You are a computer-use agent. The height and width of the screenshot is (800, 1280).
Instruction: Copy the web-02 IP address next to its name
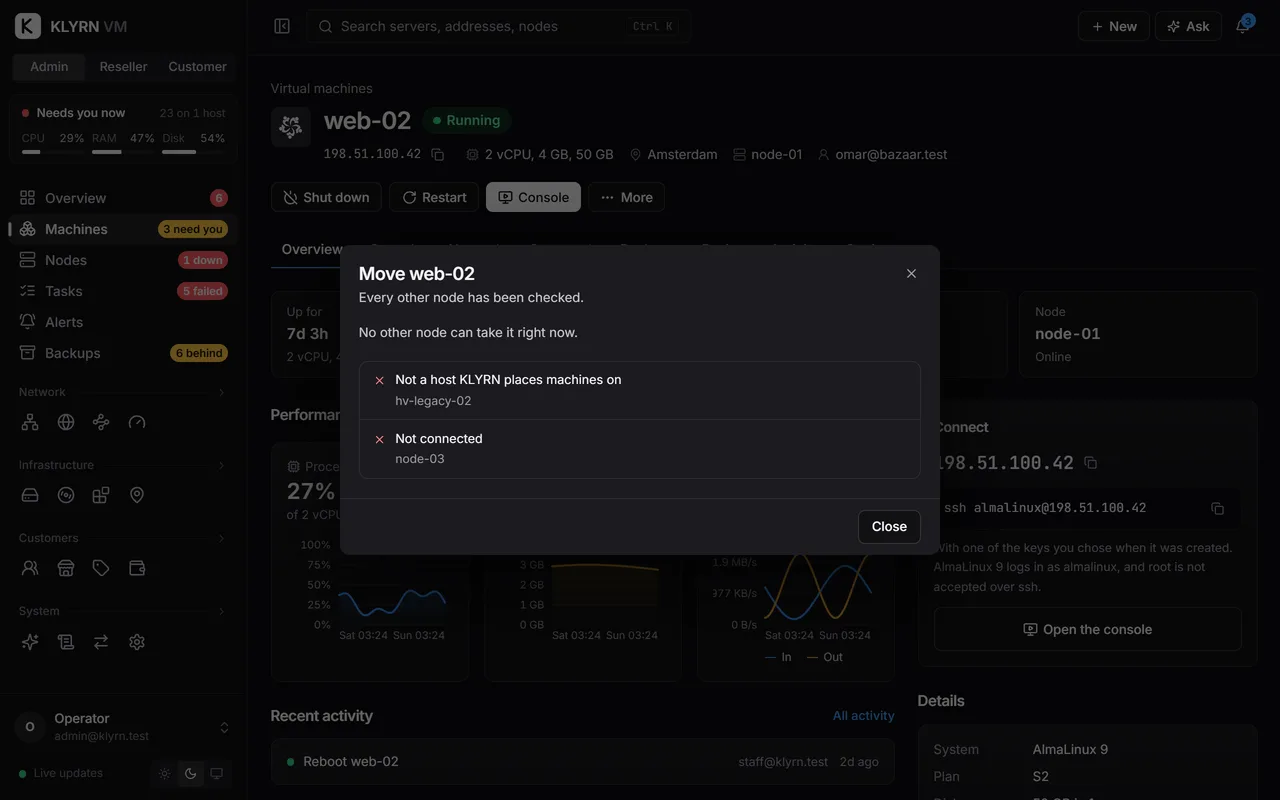(x=437, y=155)
